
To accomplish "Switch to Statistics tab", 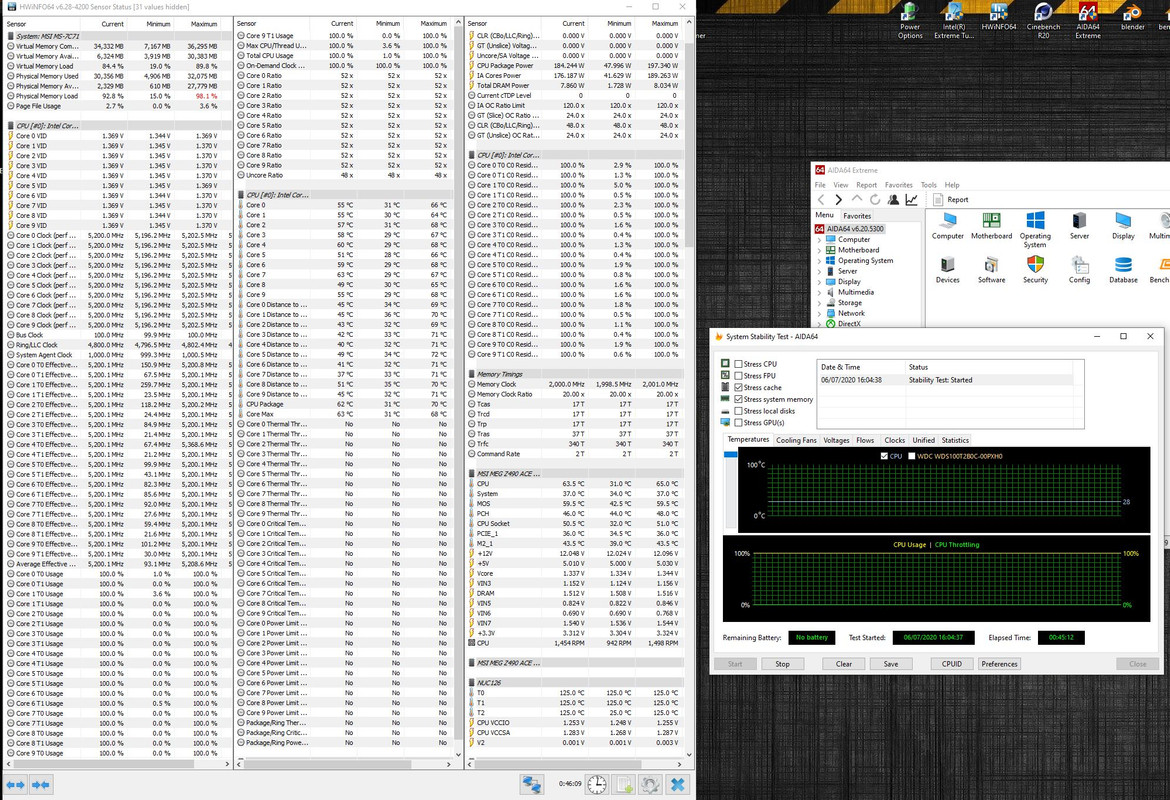I will (x=955, y=440).
